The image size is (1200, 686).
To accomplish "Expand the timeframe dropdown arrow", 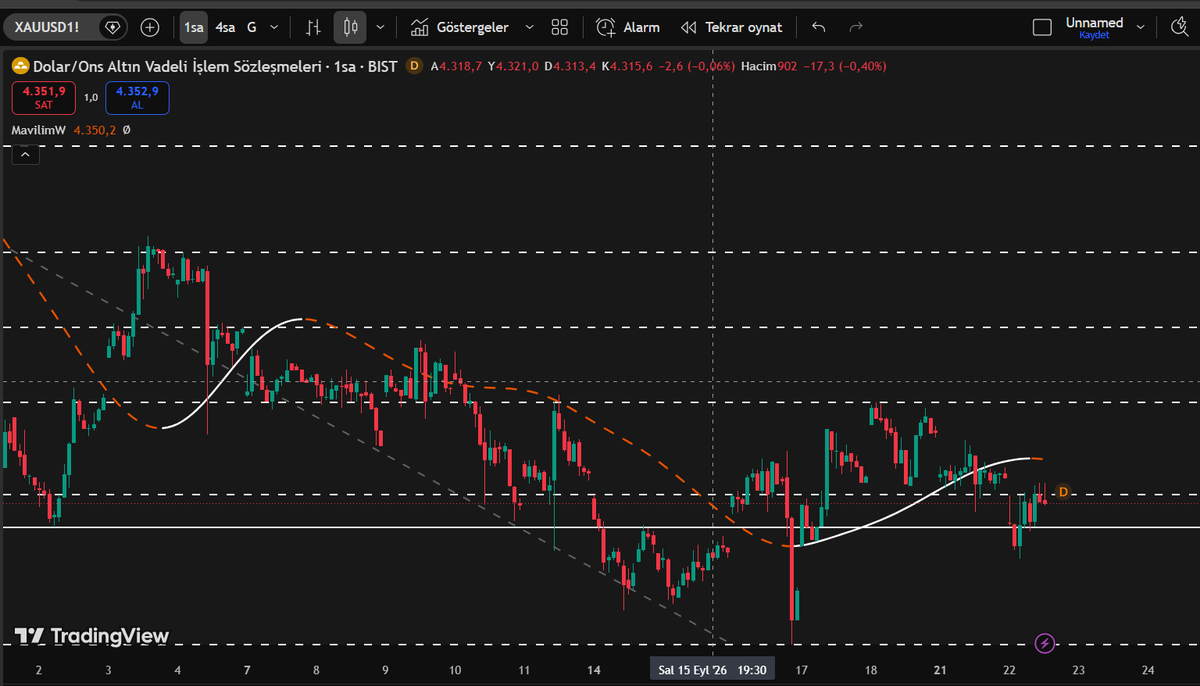I will pyautogui.click(x=274, y=27).
